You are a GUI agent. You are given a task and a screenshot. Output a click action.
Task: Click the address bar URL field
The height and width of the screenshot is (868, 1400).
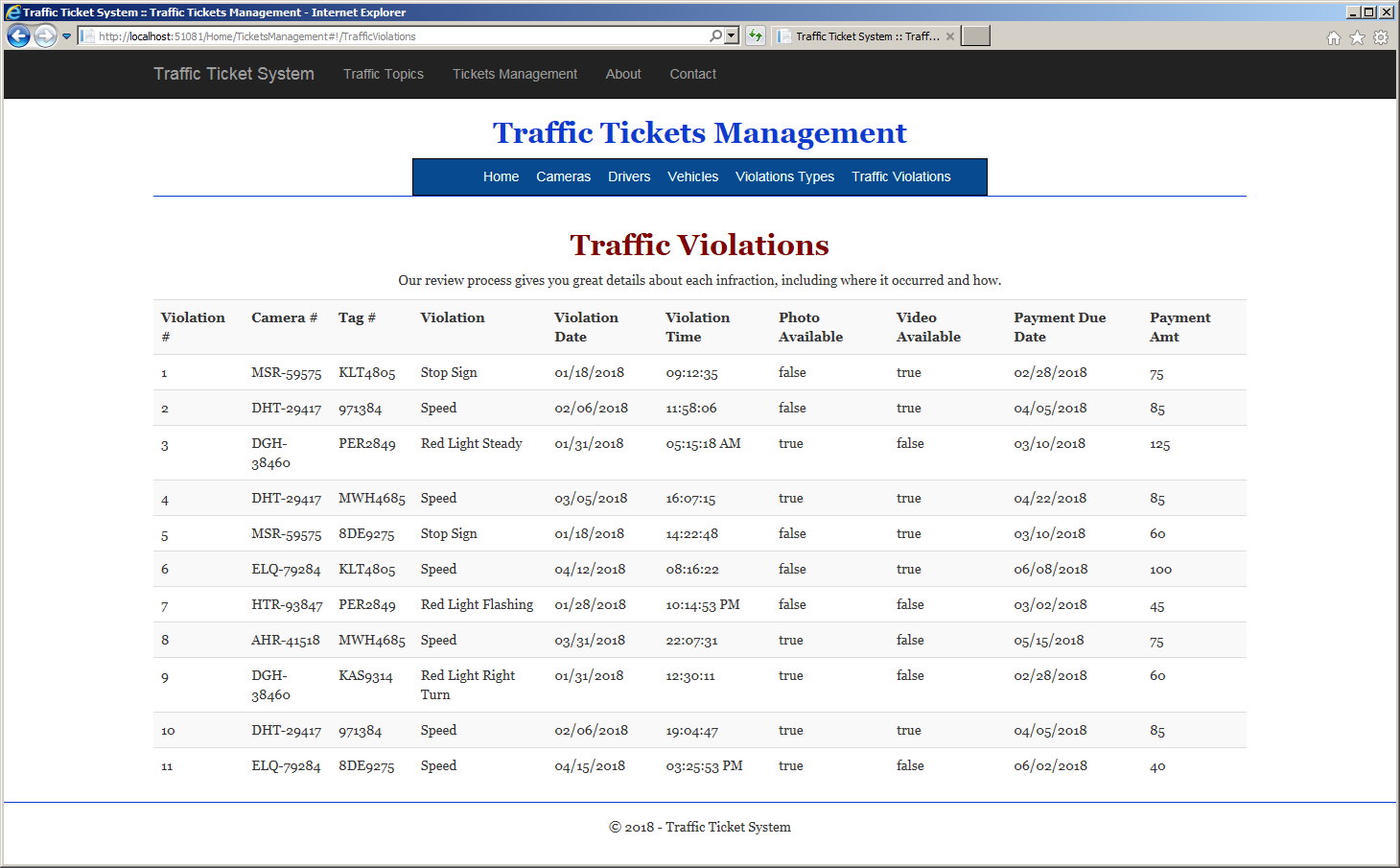[393, 36]
